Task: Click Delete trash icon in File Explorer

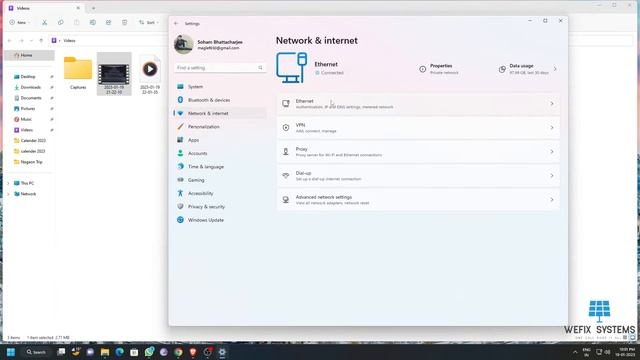Action: pyautogui.click(x=124, y=22)
